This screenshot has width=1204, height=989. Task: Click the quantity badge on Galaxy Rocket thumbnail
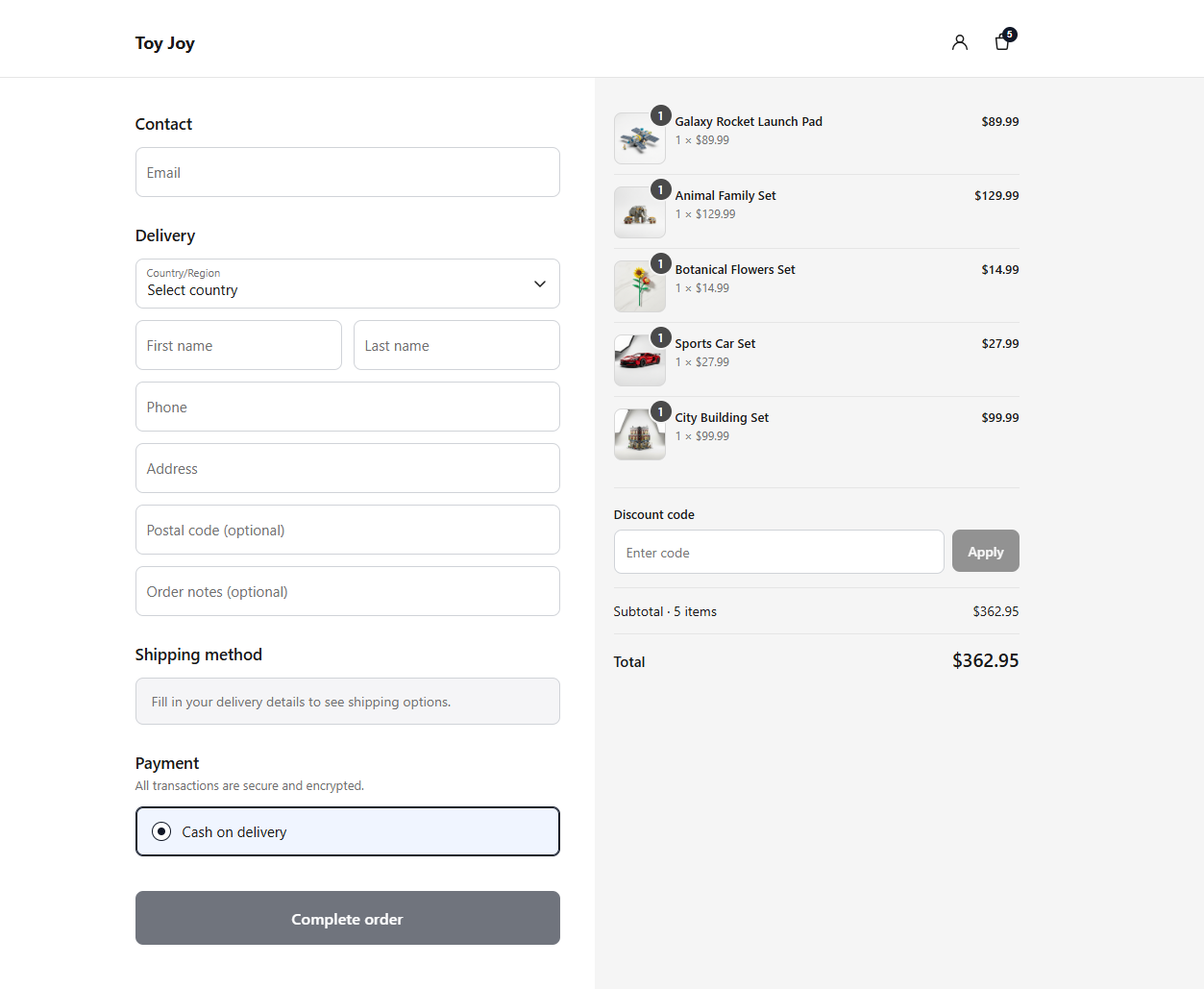(x=660, y=115)
